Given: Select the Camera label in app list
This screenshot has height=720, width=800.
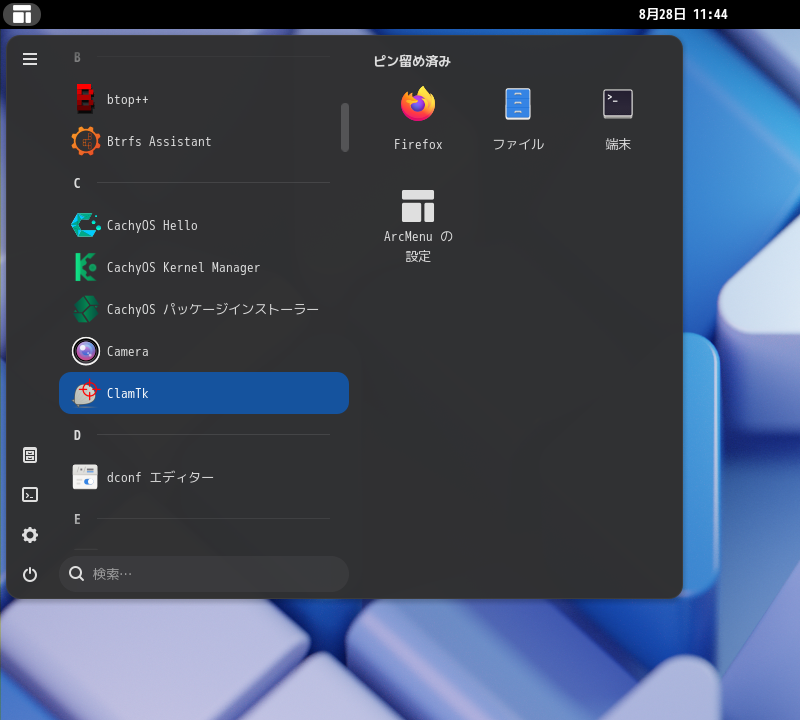Looking at the screenshot, I should (128, 352).
